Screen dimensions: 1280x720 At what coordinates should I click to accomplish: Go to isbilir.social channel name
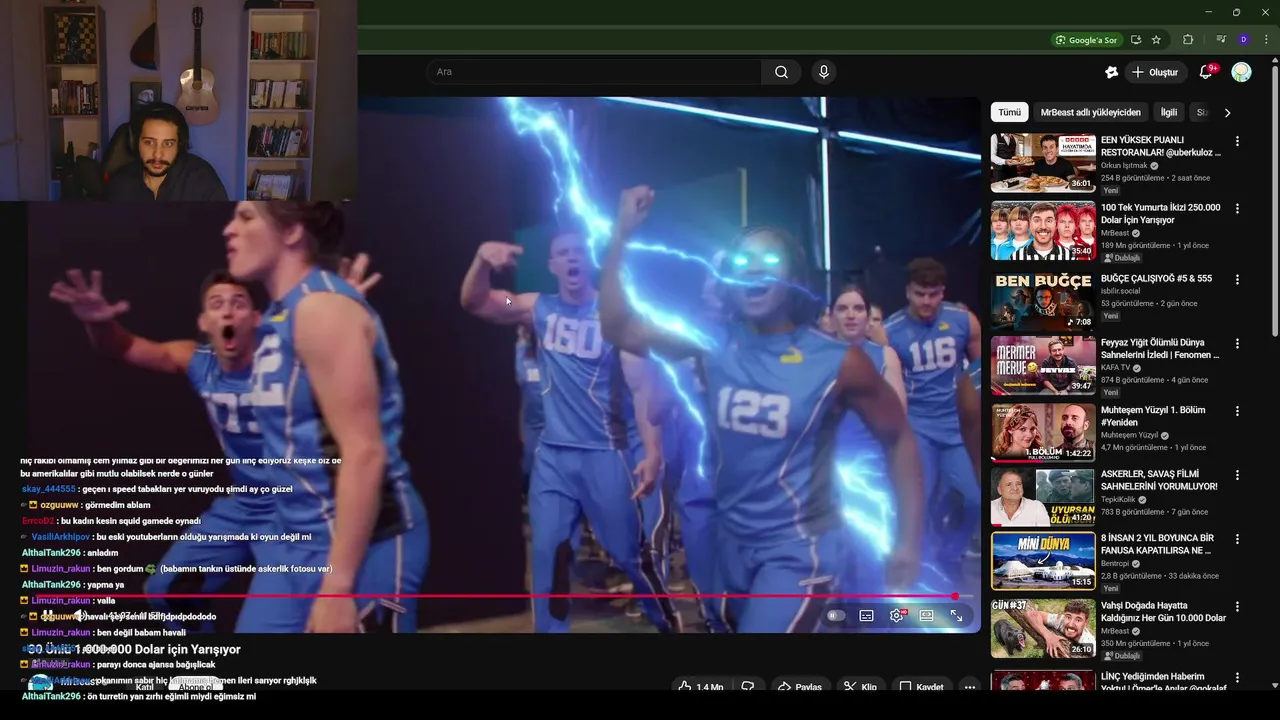click(1121, 291)
